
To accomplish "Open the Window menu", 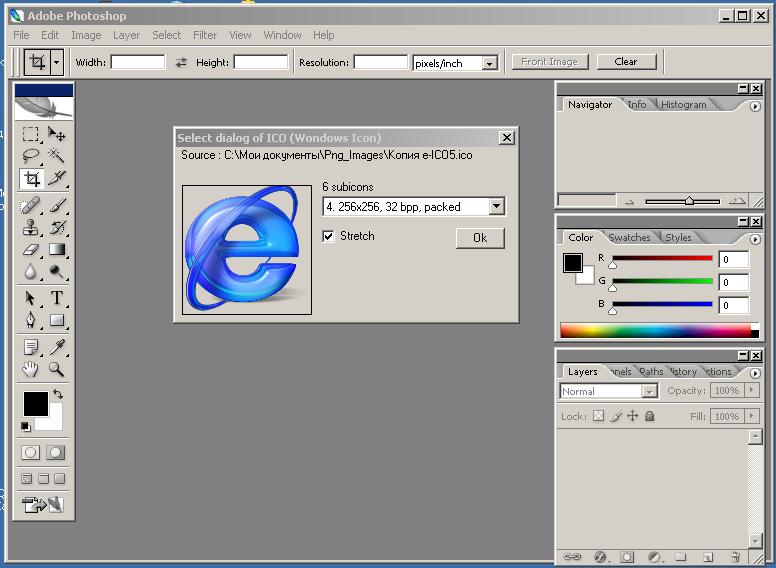I will click(x=282, y=35).
